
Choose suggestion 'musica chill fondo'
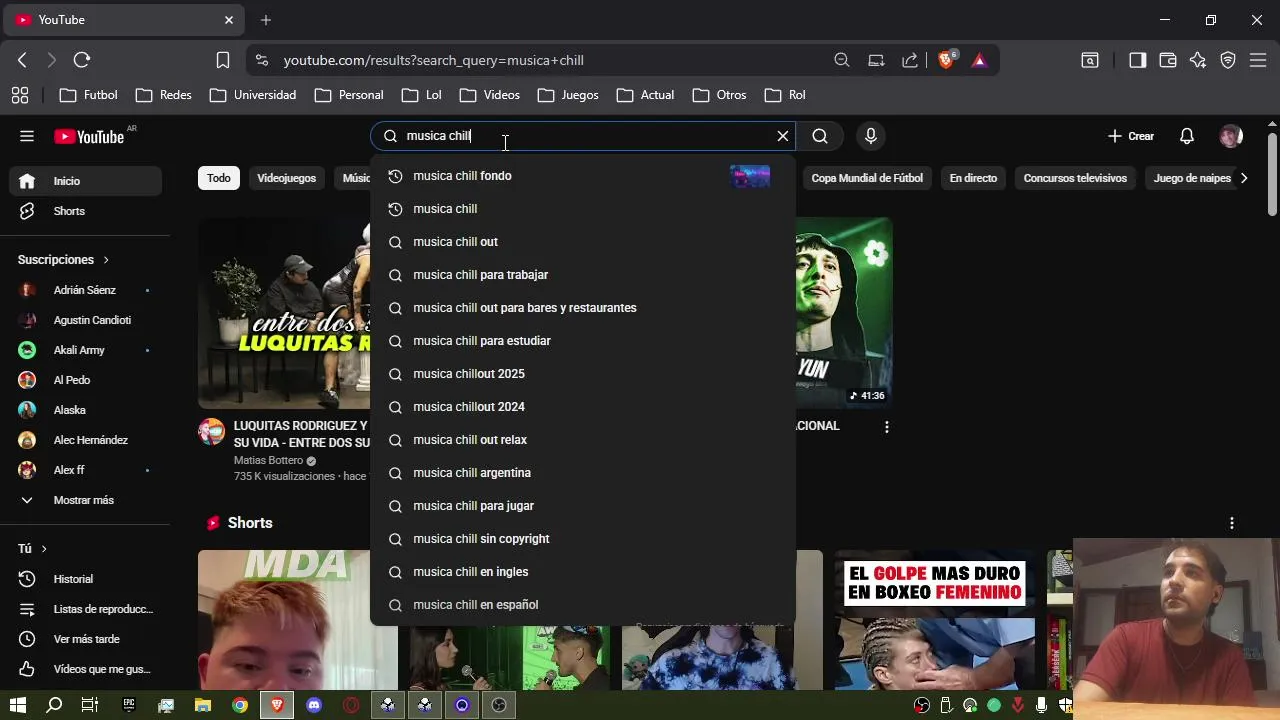[583, 176]
